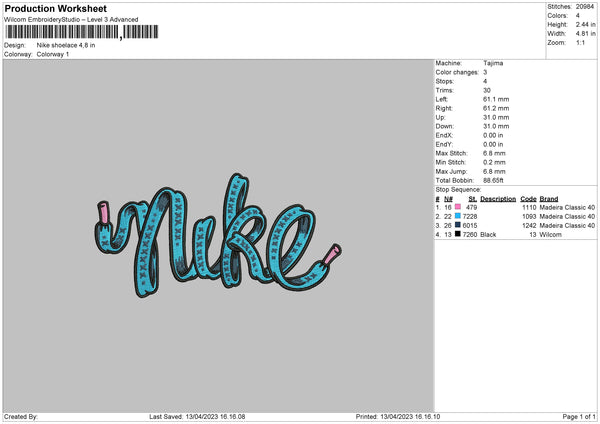Click the Trims value 30
Image resolution: width=600 pixels, height=424 pixels.
487,90
